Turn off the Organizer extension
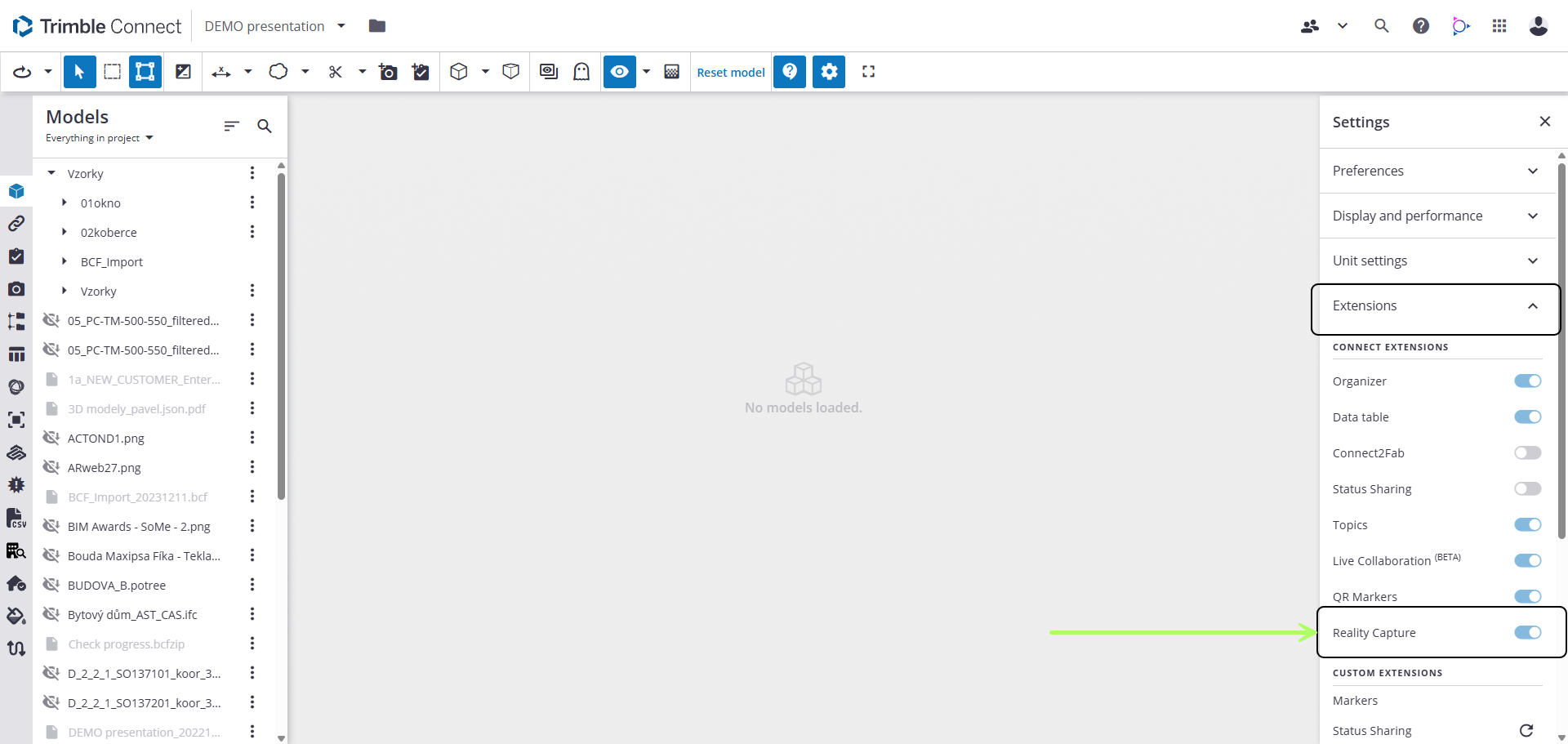 click(x=1527, y=381)
